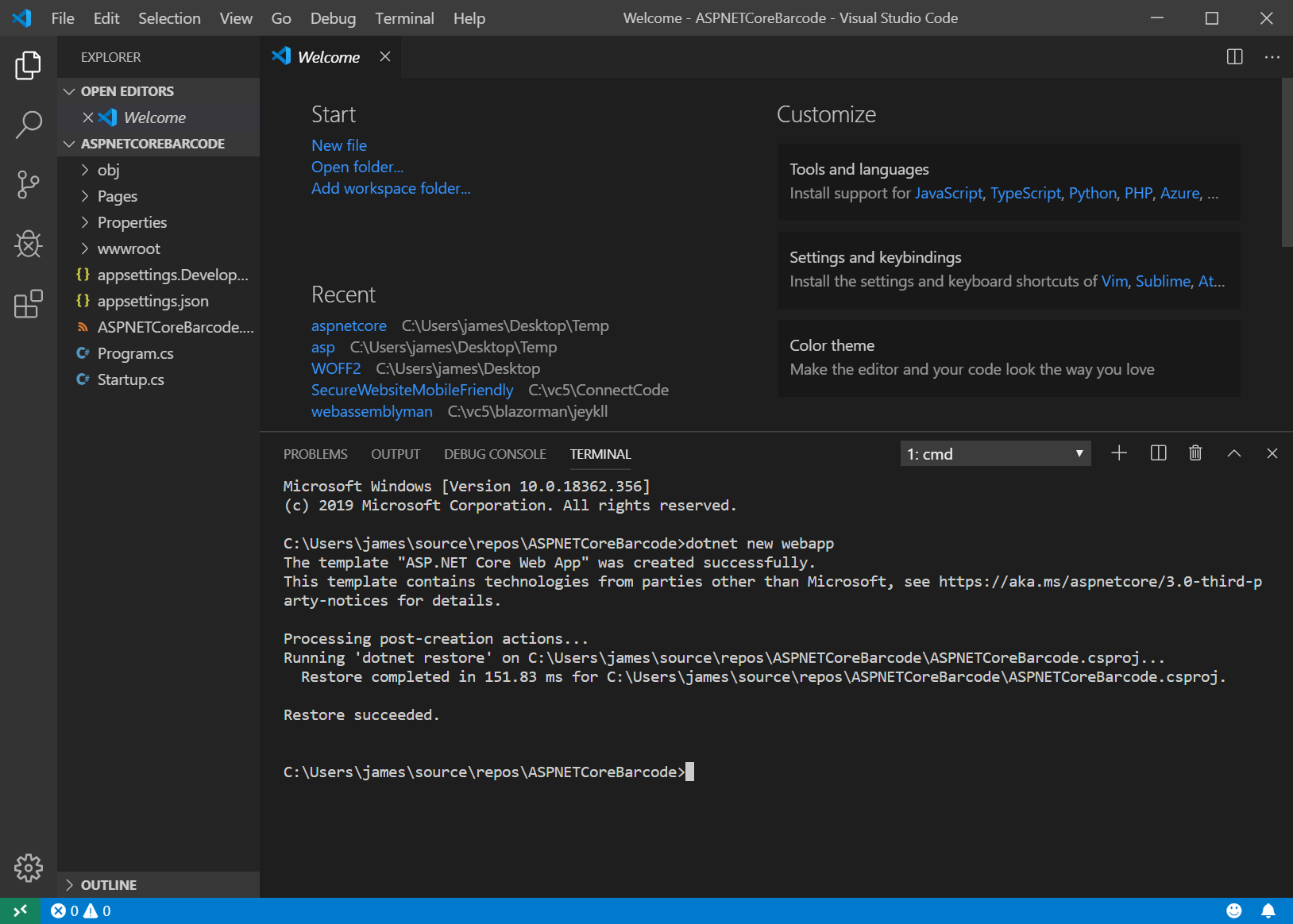
Task: Create a new terminal with plus icon
Action: point(1119,453)
